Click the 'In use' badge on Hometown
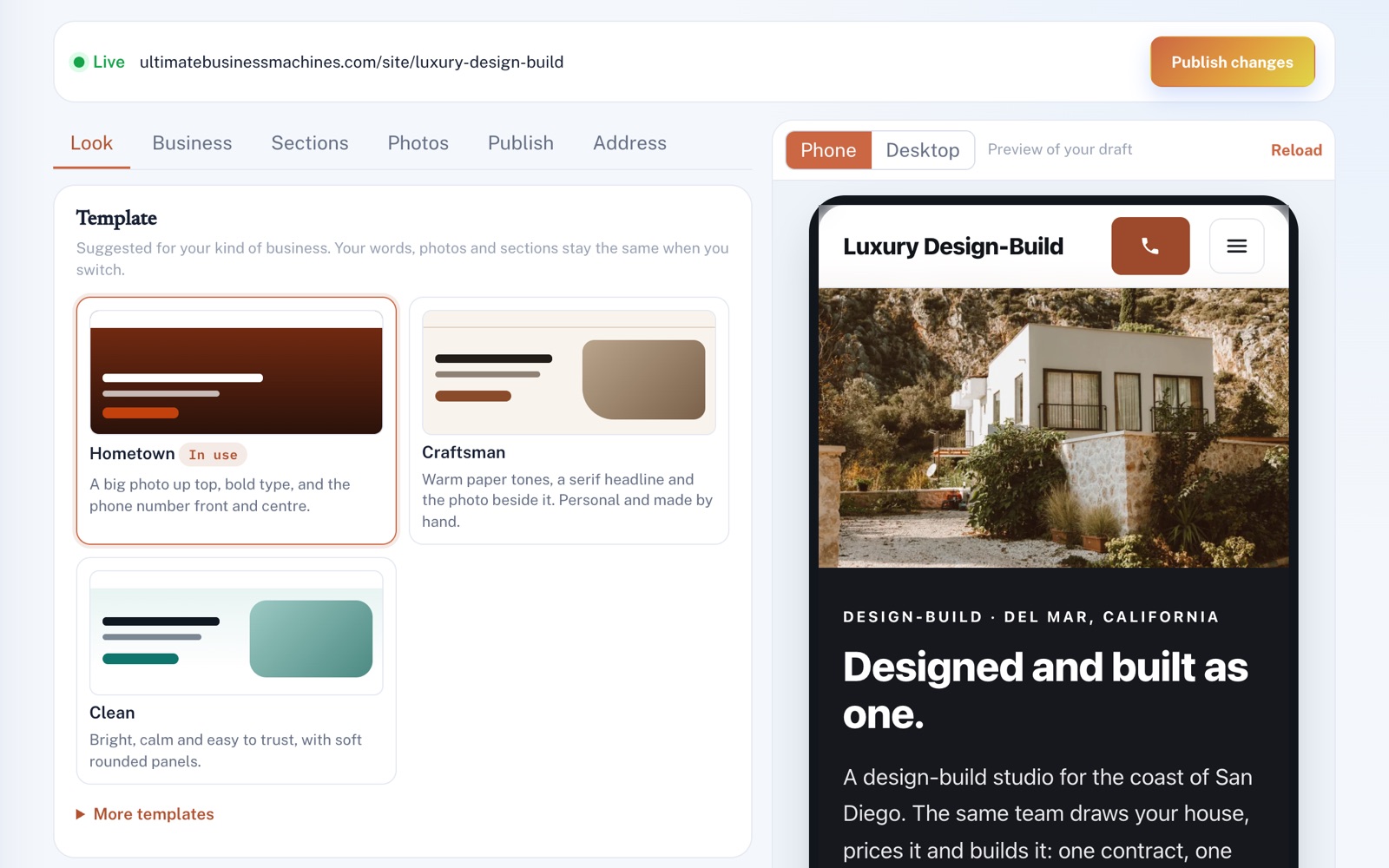Viewport: 1389px width, 868px height. point(213,454)
